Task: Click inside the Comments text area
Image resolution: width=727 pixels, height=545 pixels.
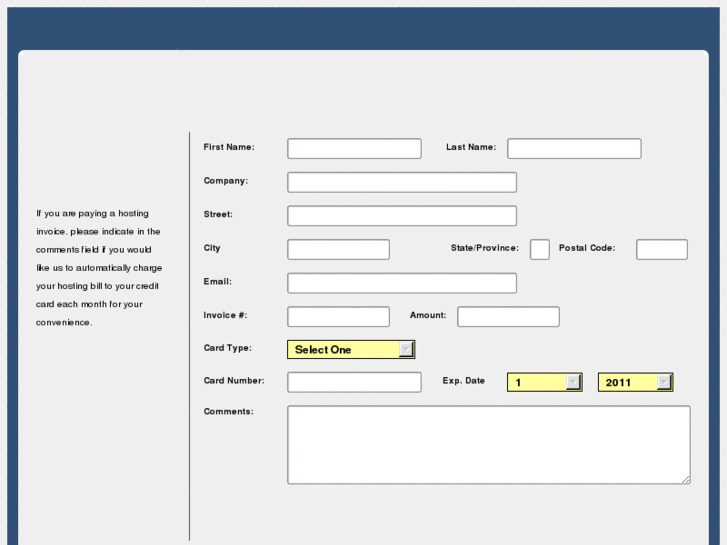Action: coord(489,445)
